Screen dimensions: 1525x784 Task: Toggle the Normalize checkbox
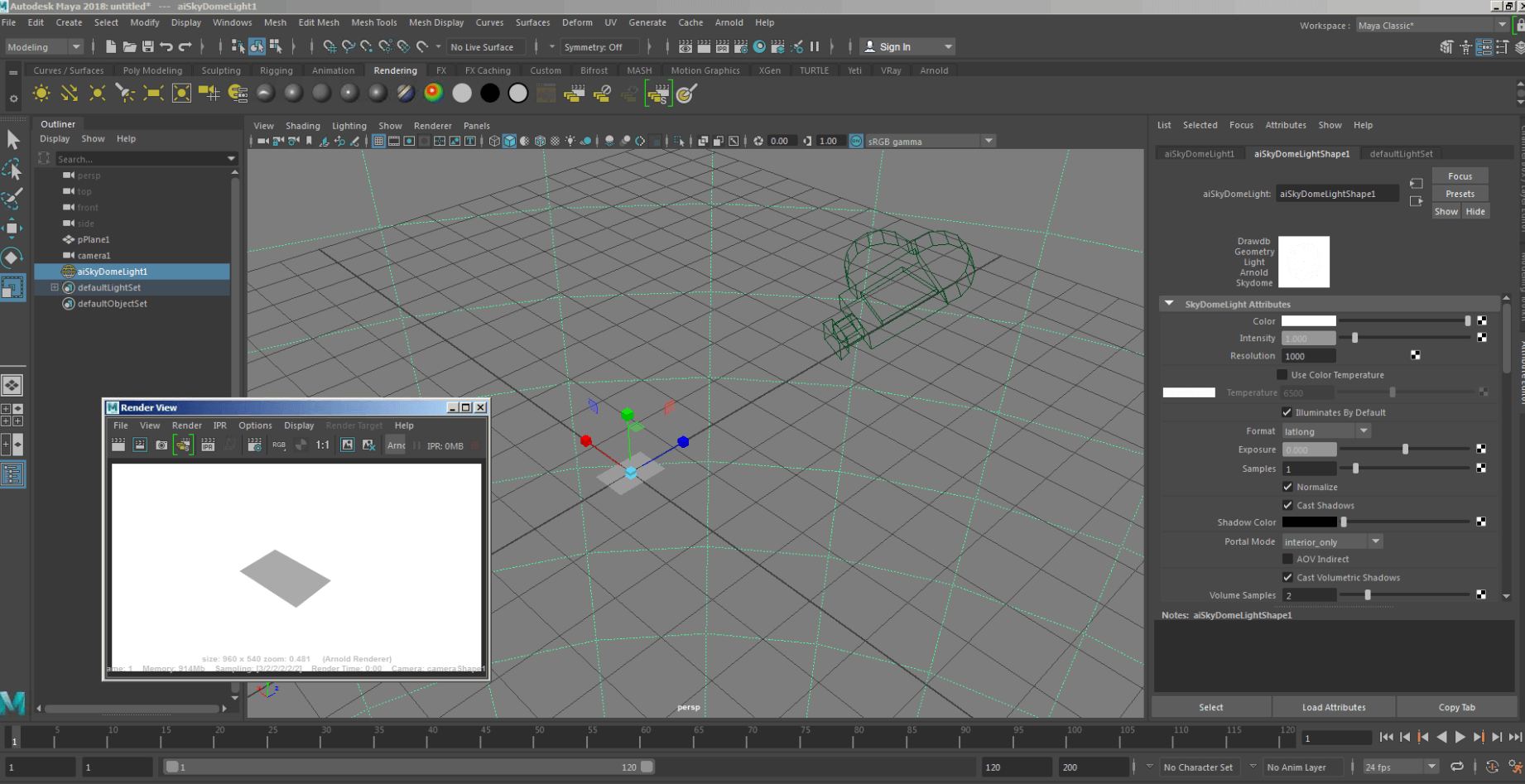point(1287,487)
